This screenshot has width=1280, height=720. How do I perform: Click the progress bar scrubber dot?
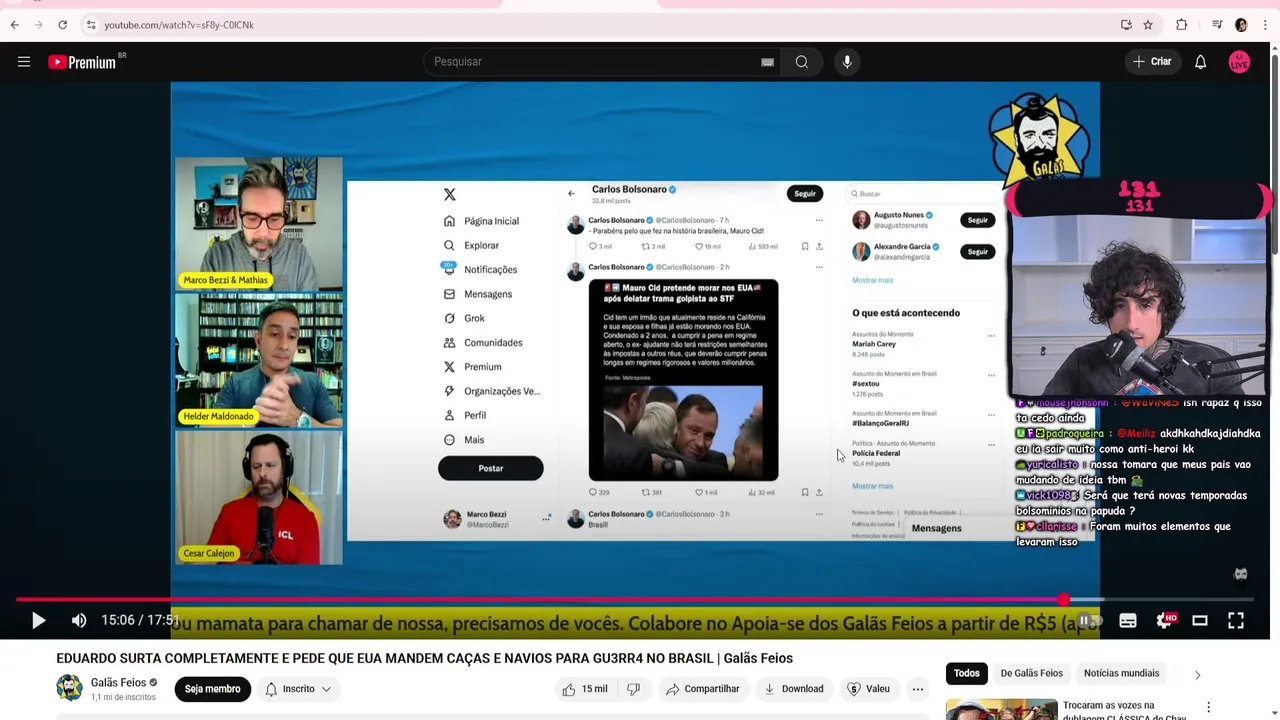1064,600
